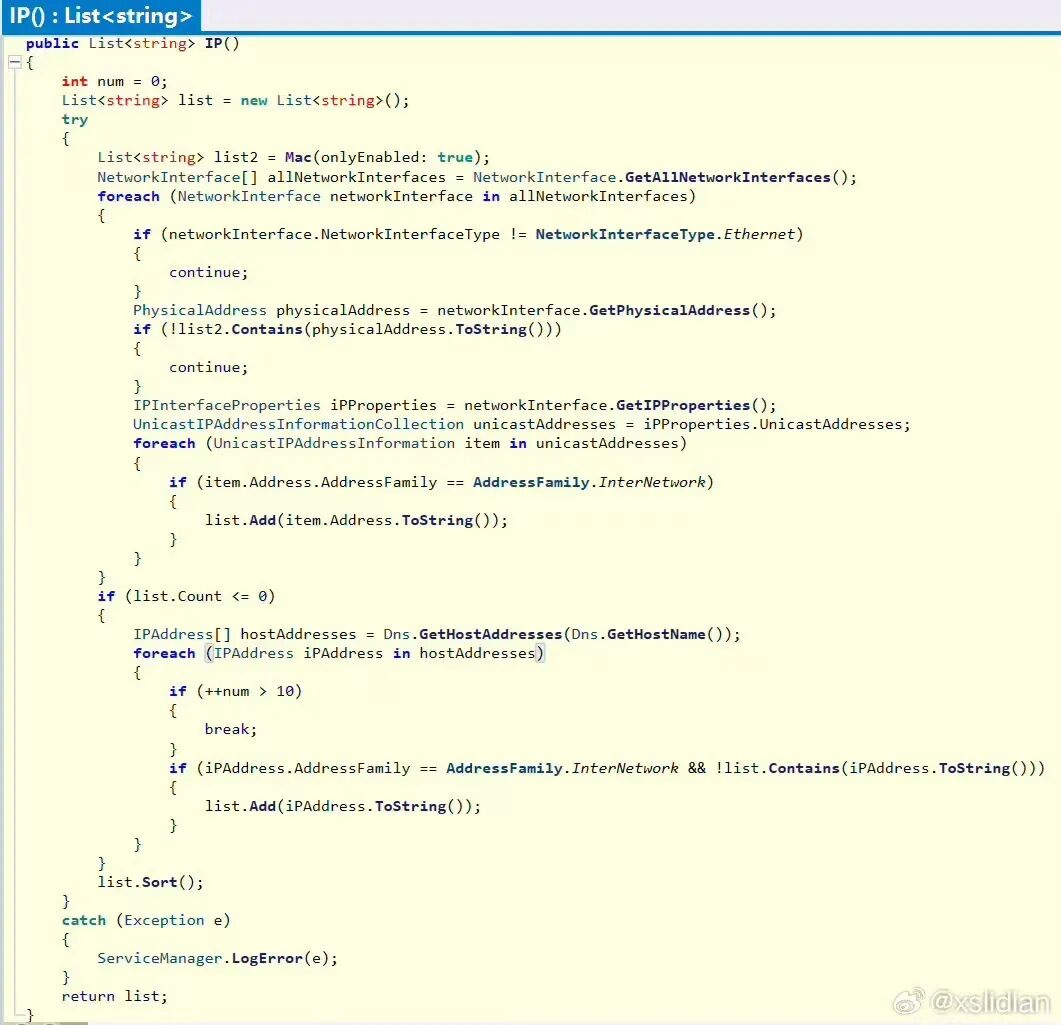Viewport: 1061px width, 1025px height.
Task: Click the PhysicalAddress type at declaration start
Action: [x=200, y=311]
